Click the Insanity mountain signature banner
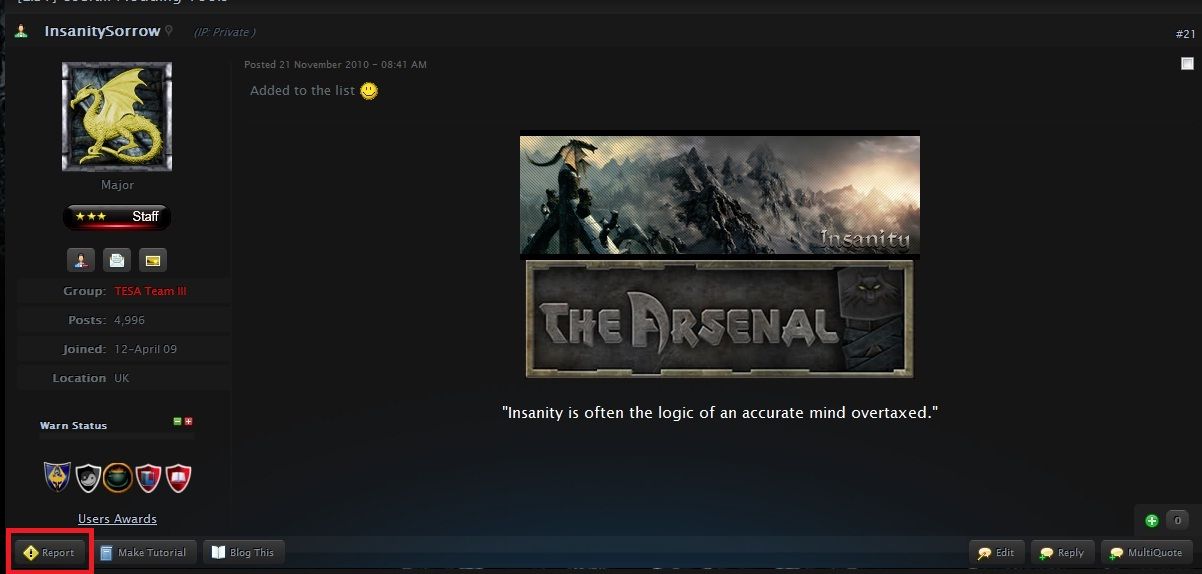Viewport: 1202px width, 574px height. pyautogui.click(x=720, y=195)
